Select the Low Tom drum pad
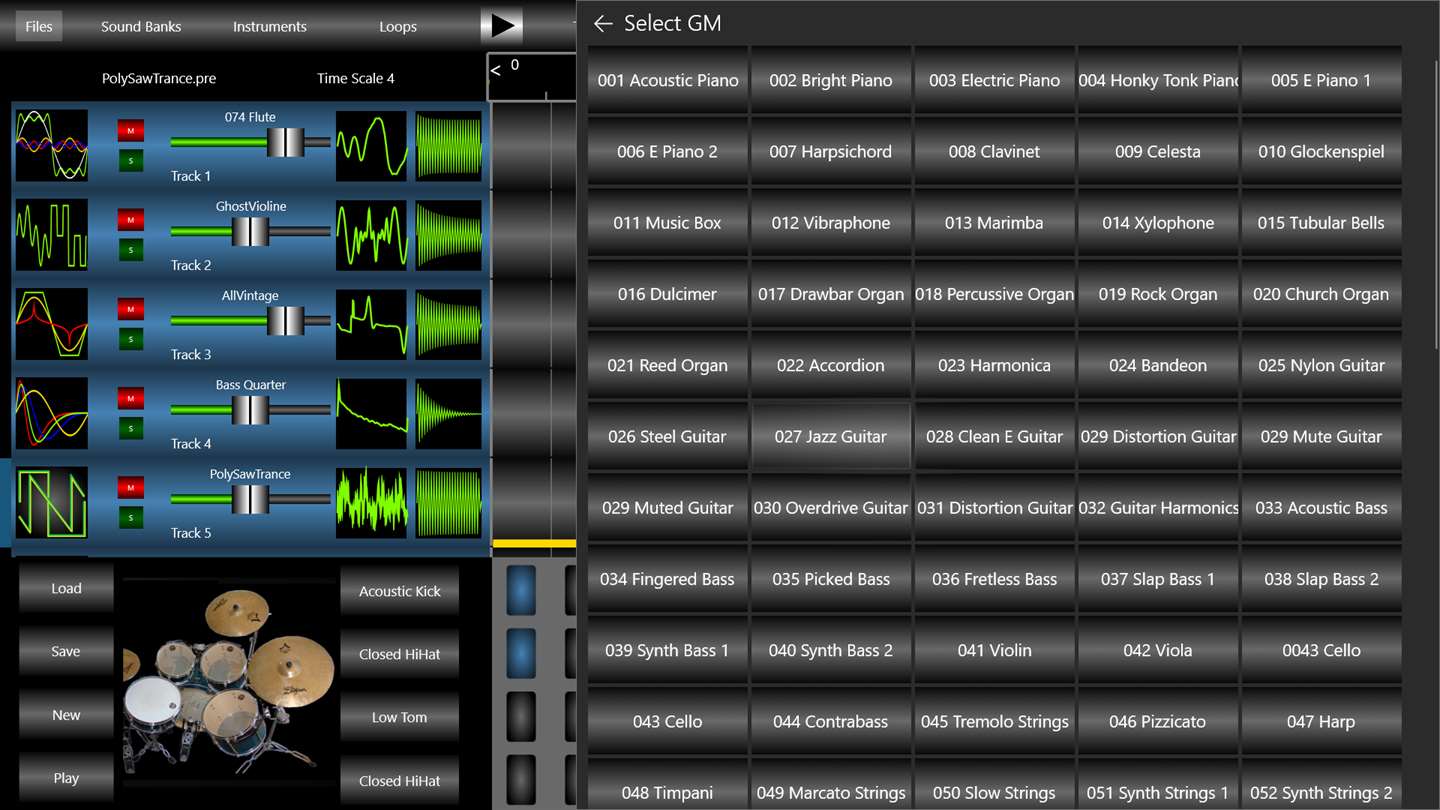Image resolution: width=1440 pixels, height=810 pixels. [x=400, y=717]
